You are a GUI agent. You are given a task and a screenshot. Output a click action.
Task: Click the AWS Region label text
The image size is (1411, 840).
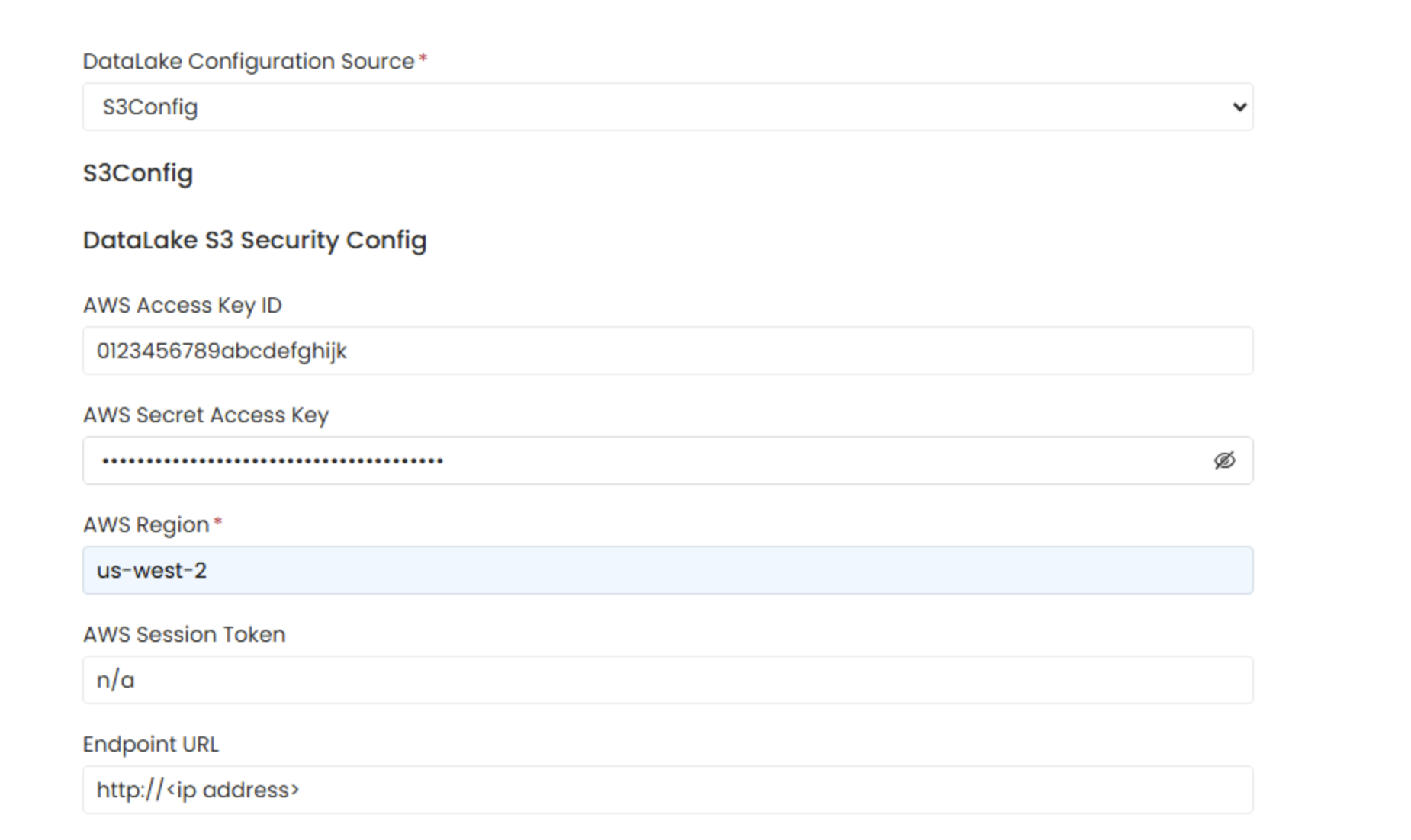coord(146,524)
